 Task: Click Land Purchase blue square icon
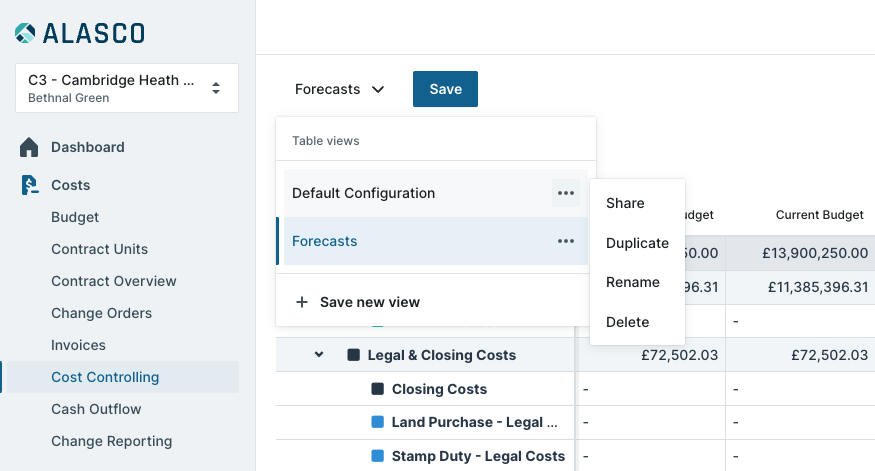[x=378, y=422]
